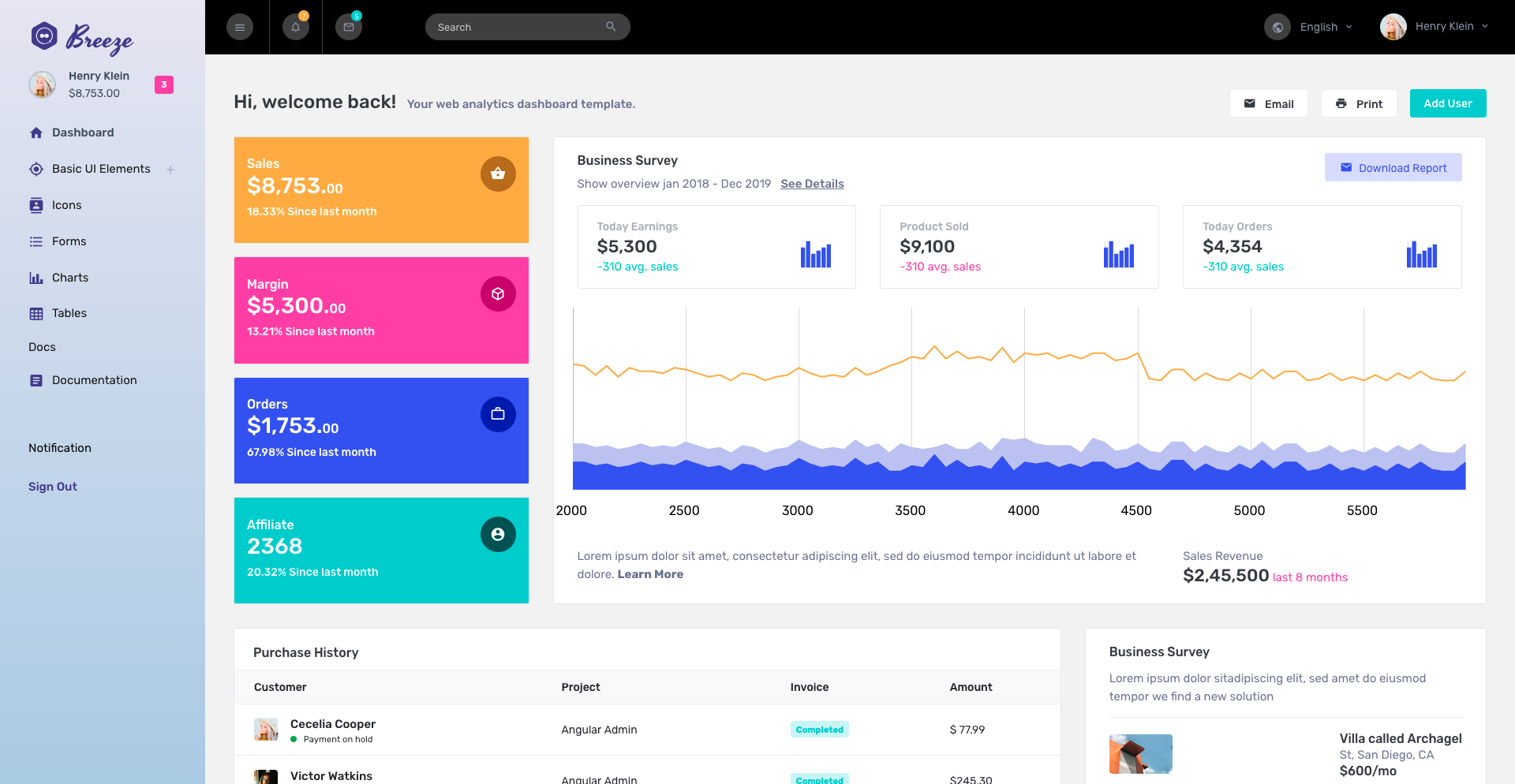This screenshot has width=1515, height=784.
Task: Click the Sign Out link
Action: tap(53, 487)
